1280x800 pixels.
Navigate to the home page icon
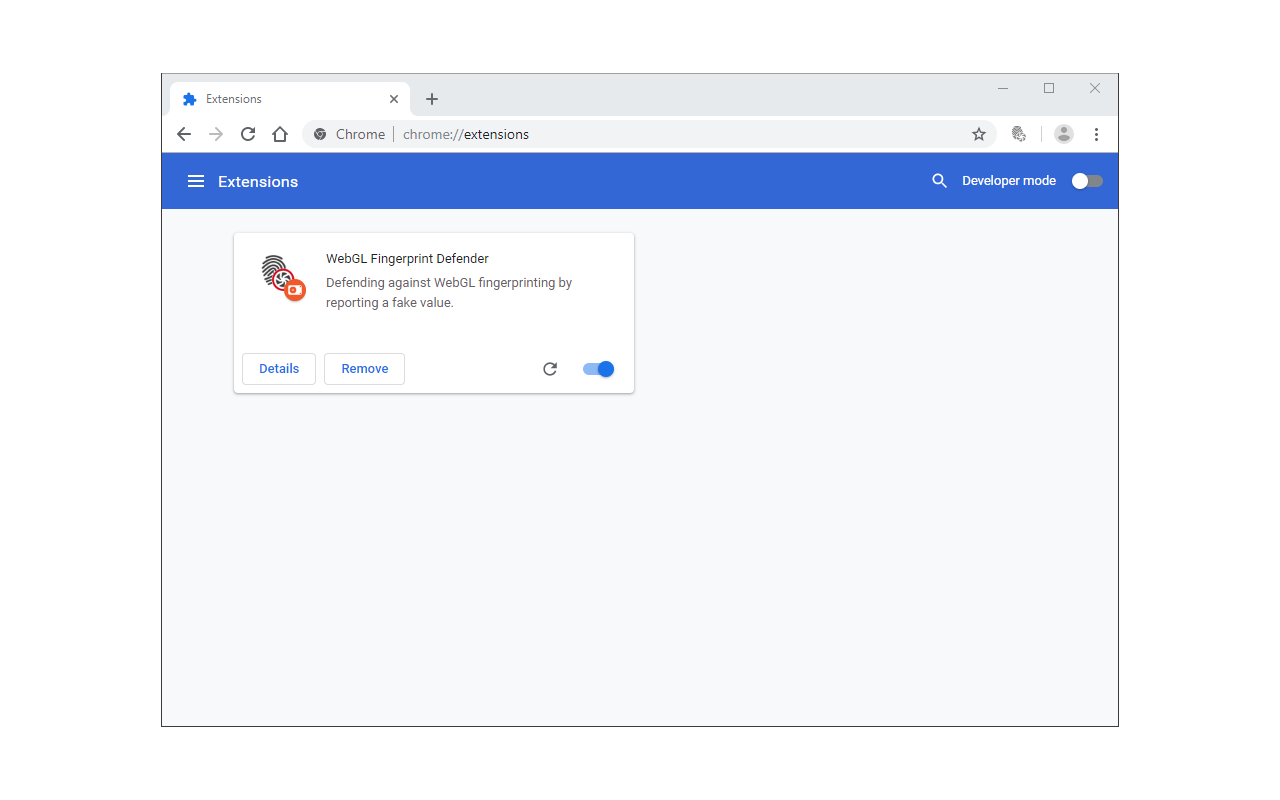point(279,133)
